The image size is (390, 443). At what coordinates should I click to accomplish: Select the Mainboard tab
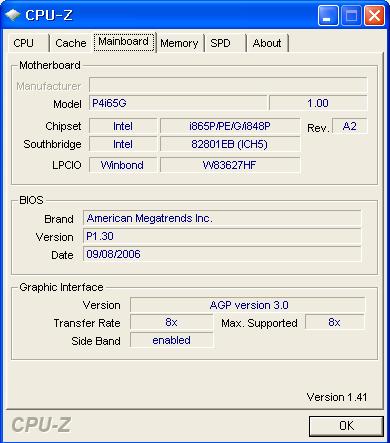pyautogui.click(x=124, y=42)
